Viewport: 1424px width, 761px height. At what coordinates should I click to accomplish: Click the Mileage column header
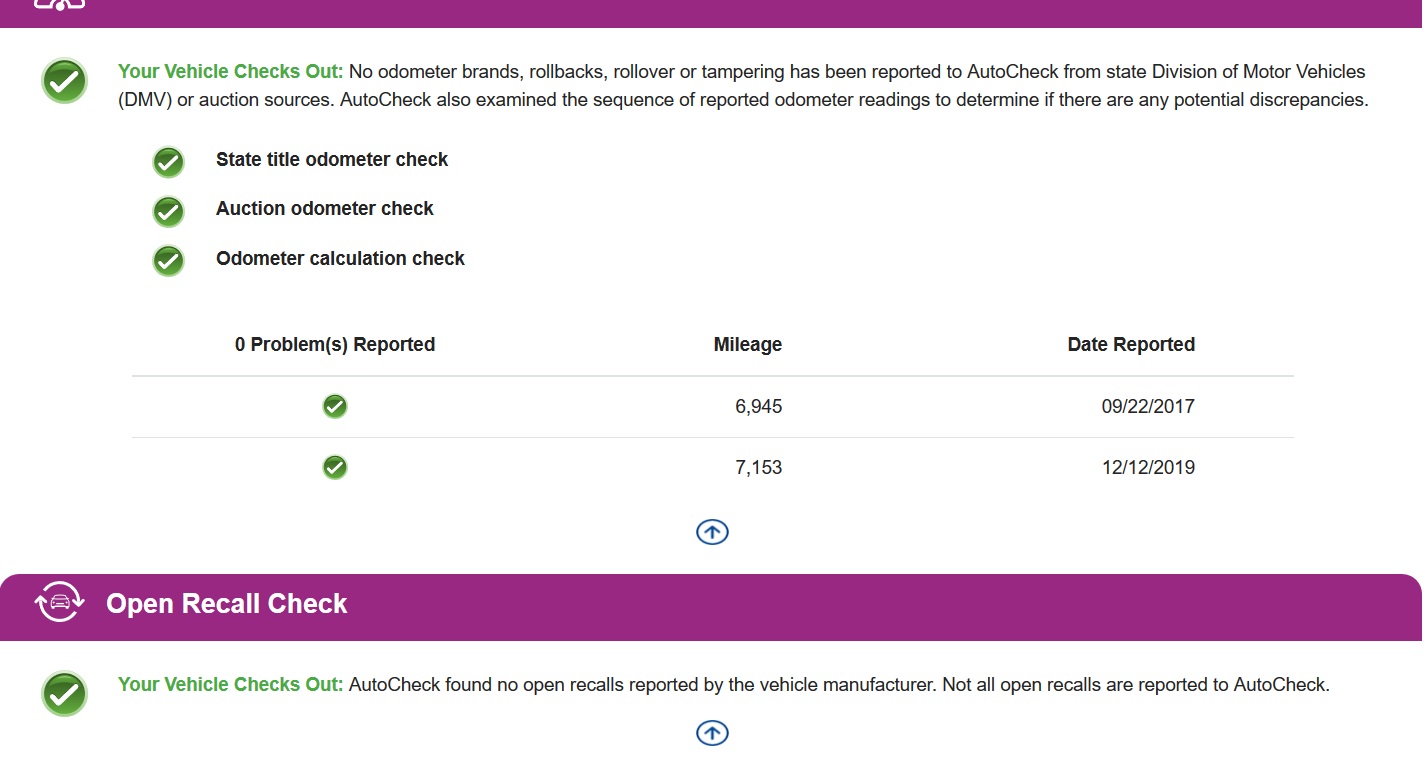(748, 345)
